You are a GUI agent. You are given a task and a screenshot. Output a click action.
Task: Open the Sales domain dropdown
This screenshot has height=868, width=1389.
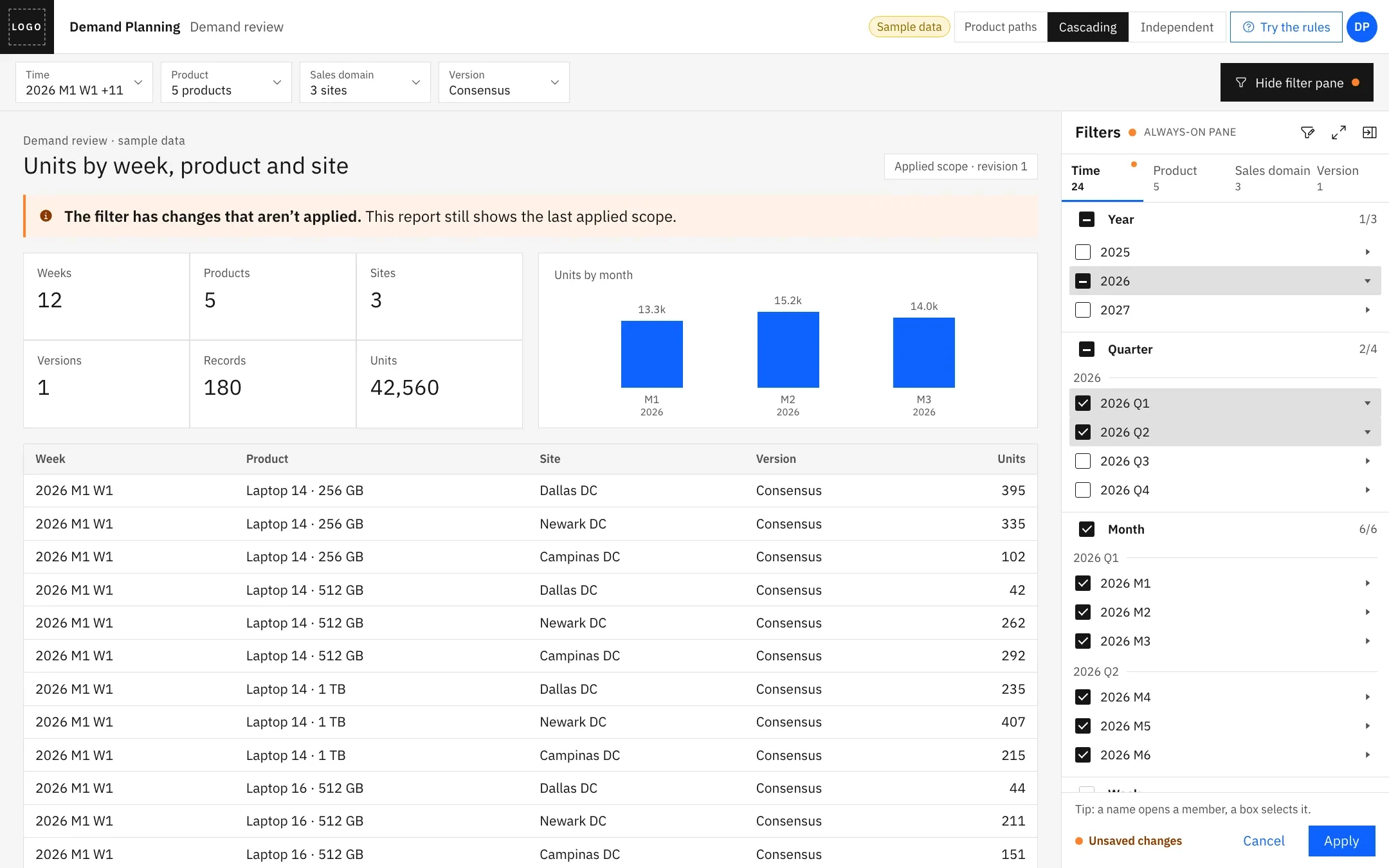click(365, 82)
